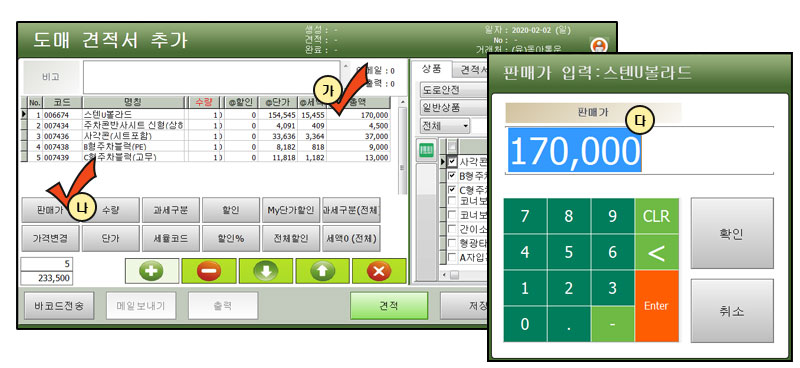Switch to the 상품 tab
The width and height of the screenshot is (800, 368).
[x=431, y=69]
